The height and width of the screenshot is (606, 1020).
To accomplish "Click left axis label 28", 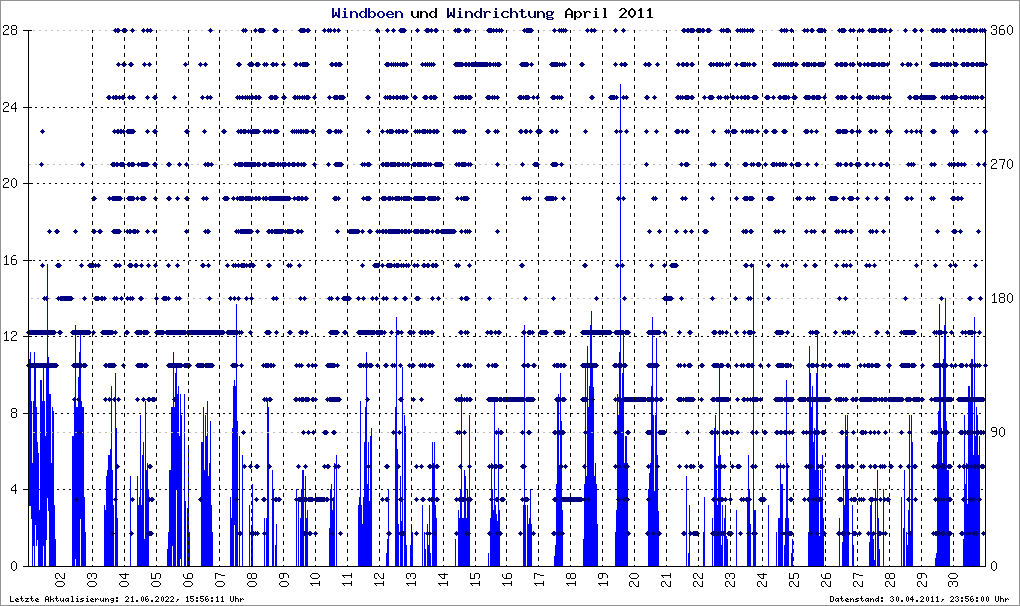I will (x=9, y=30).
